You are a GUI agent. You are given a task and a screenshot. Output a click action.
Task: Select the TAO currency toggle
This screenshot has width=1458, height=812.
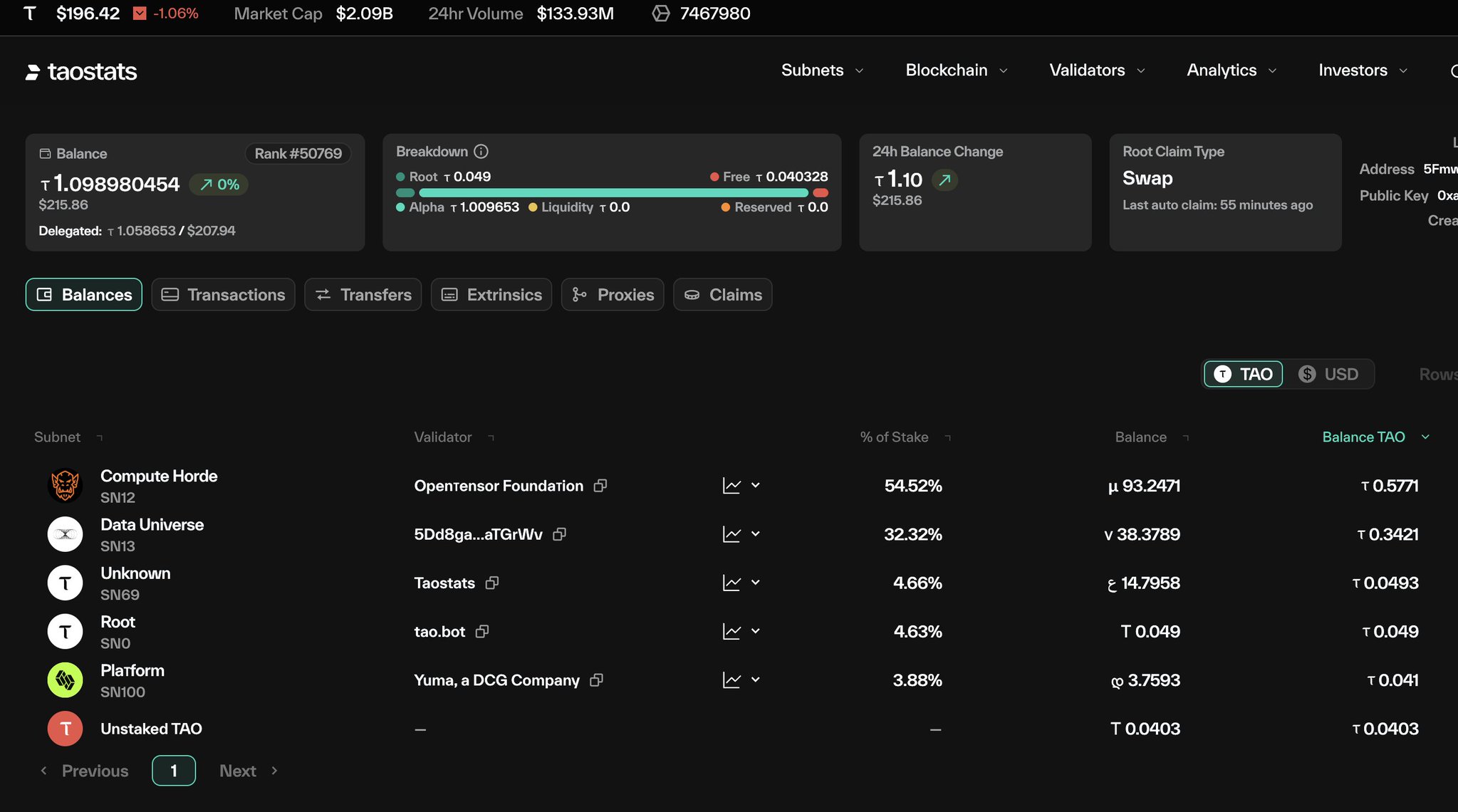pyautogui.click(x=1244, y=374)
